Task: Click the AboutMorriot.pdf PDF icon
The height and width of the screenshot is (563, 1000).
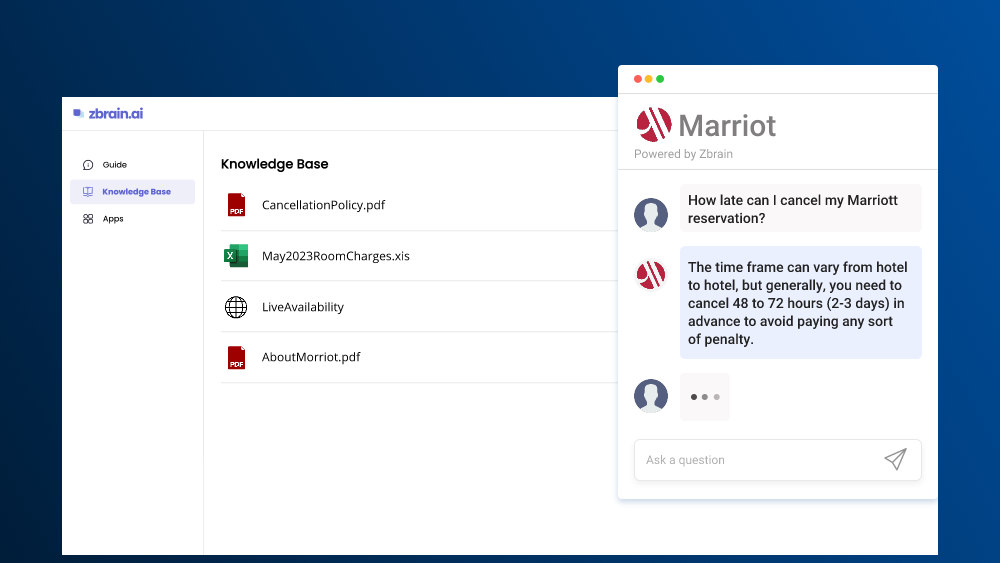Action: pos(237,358)
